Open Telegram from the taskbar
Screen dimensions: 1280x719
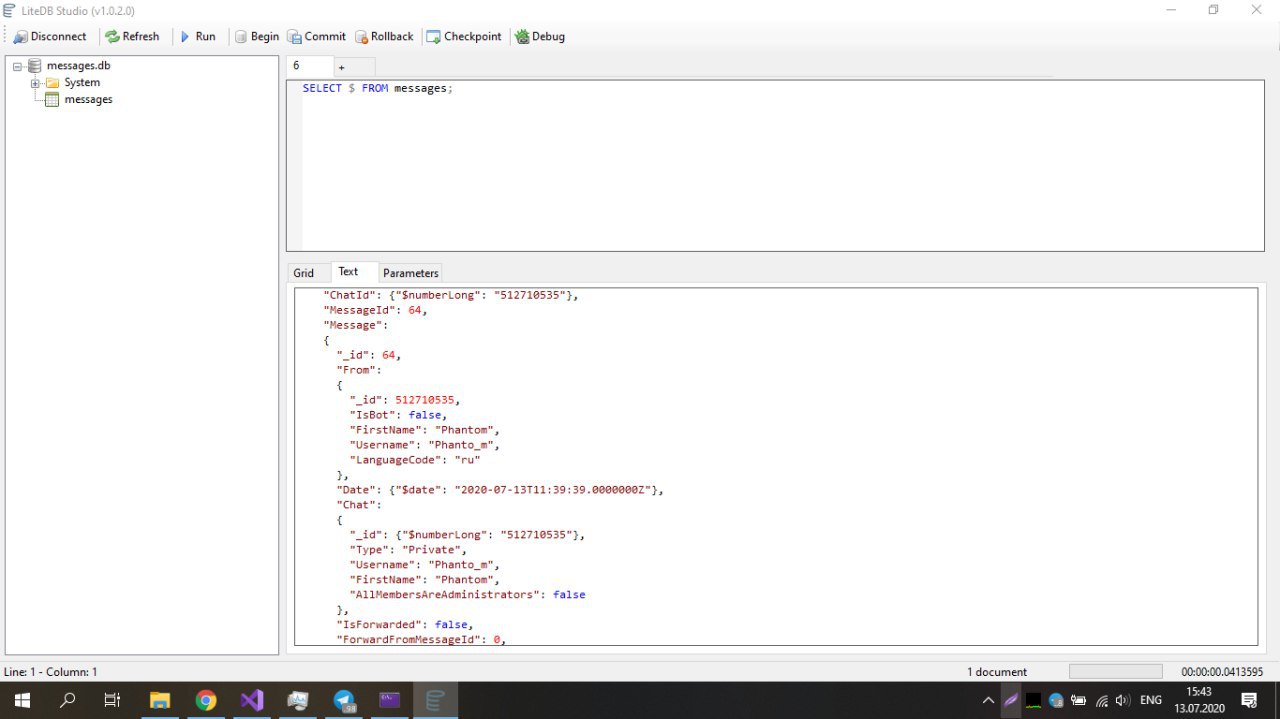[344, 700]
